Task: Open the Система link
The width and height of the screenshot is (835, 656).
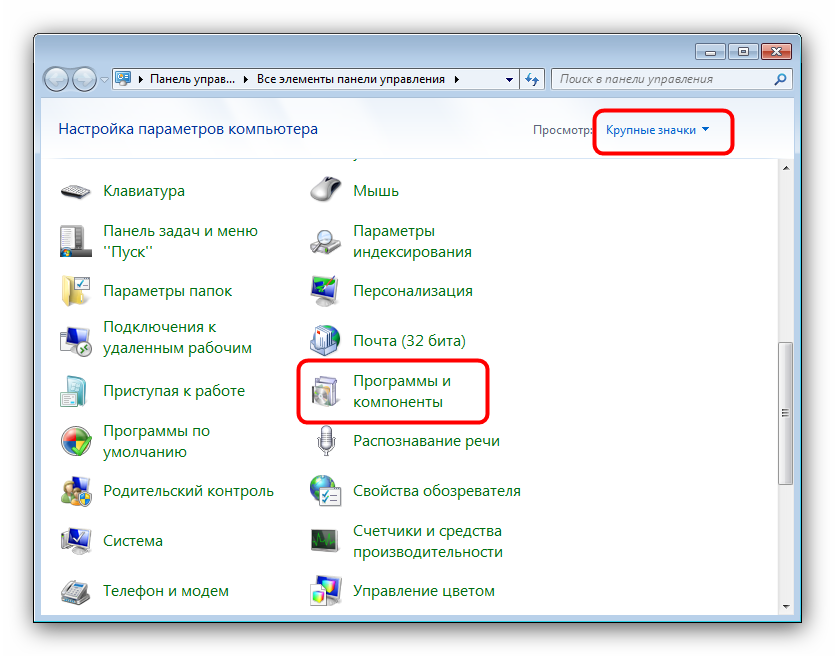Action: [x=133, y=541]
